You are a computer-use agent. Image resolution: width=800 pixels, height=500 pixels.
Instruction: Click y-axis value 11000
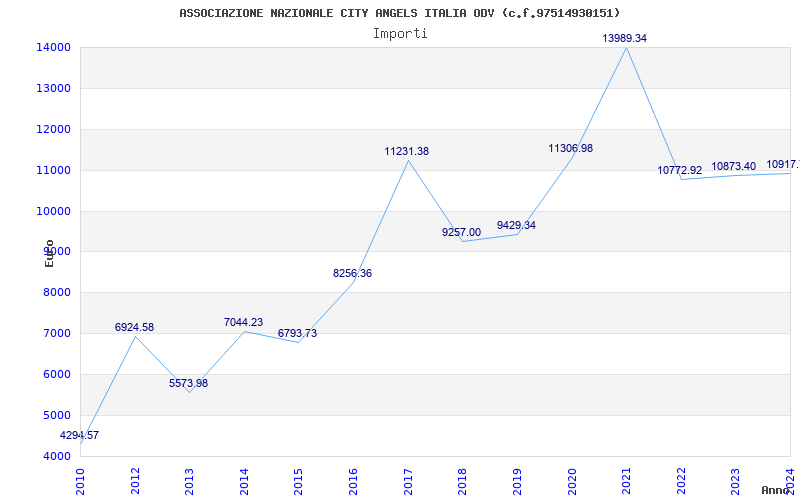click(x=53, y=170)
